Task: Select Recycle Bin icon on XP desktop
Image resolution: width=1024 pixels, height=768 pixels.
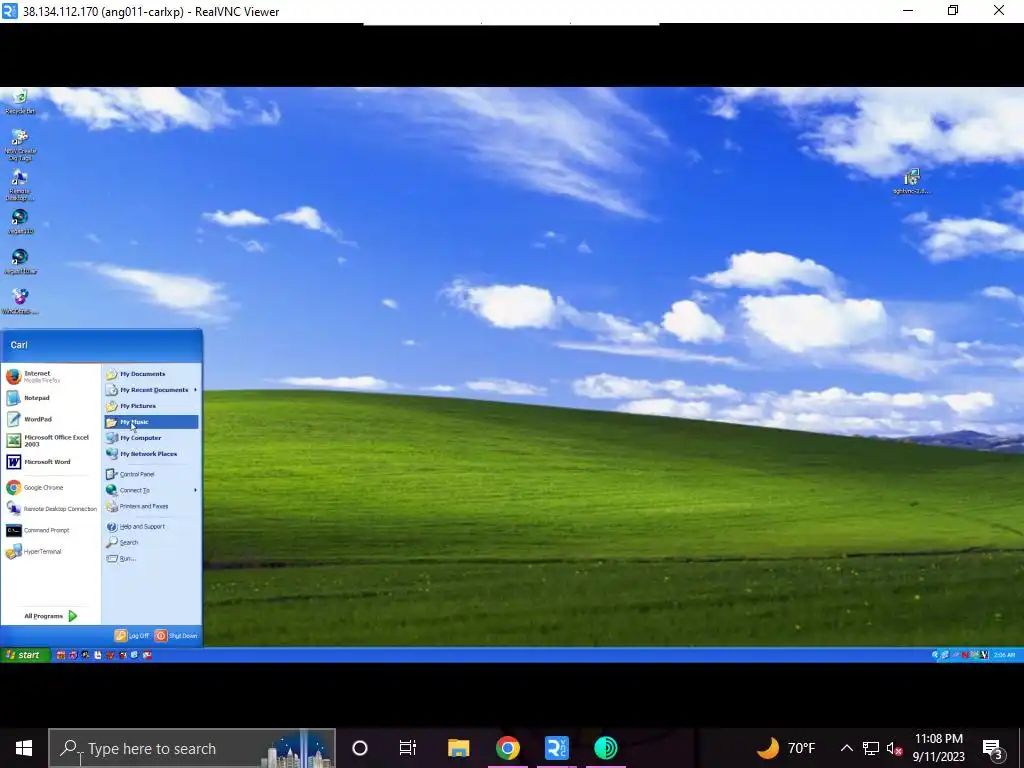Action: [x=20, y=103]
